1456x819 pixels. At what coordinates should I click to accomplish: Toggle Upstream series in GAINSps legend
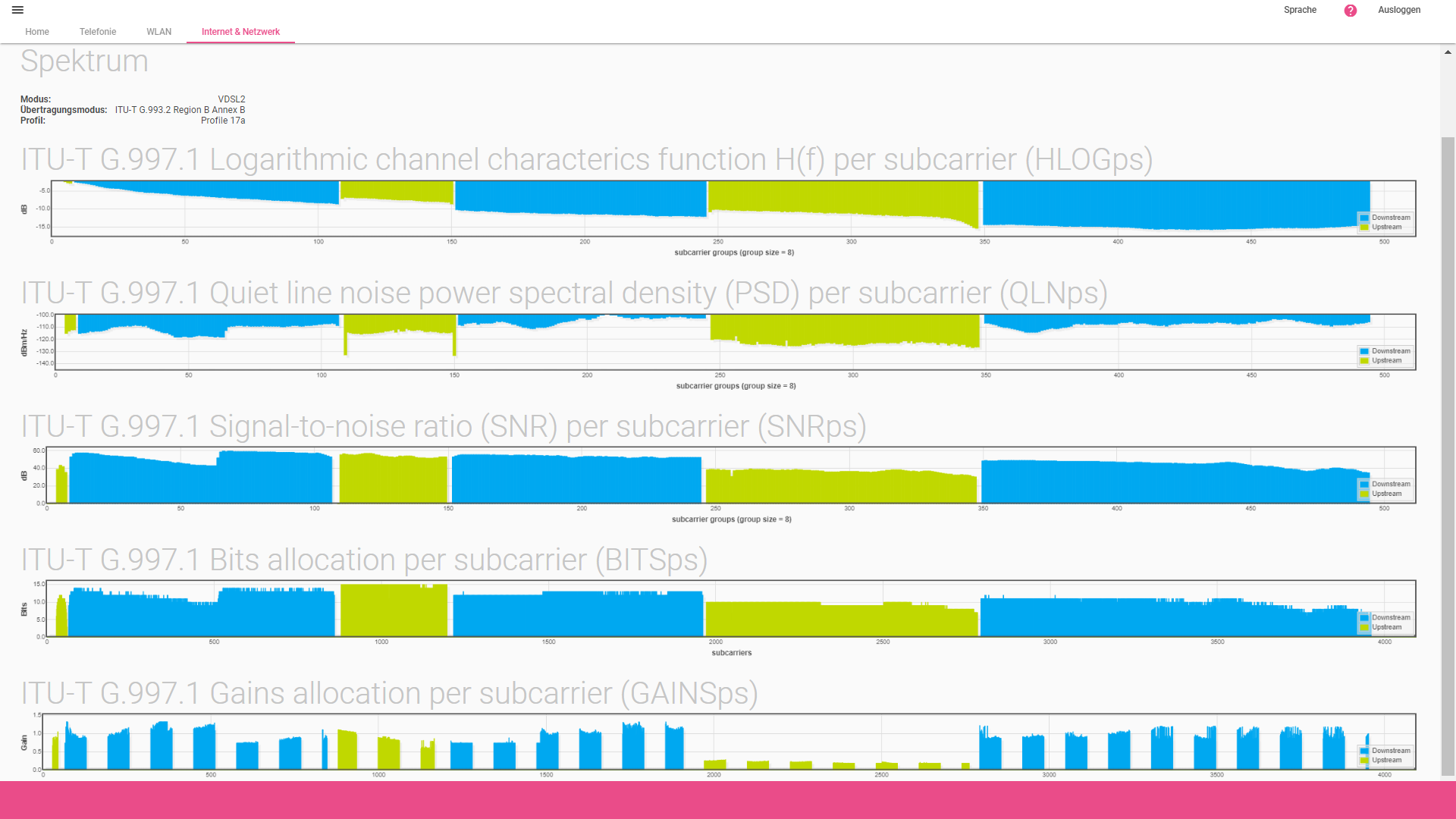[1386, 760]
